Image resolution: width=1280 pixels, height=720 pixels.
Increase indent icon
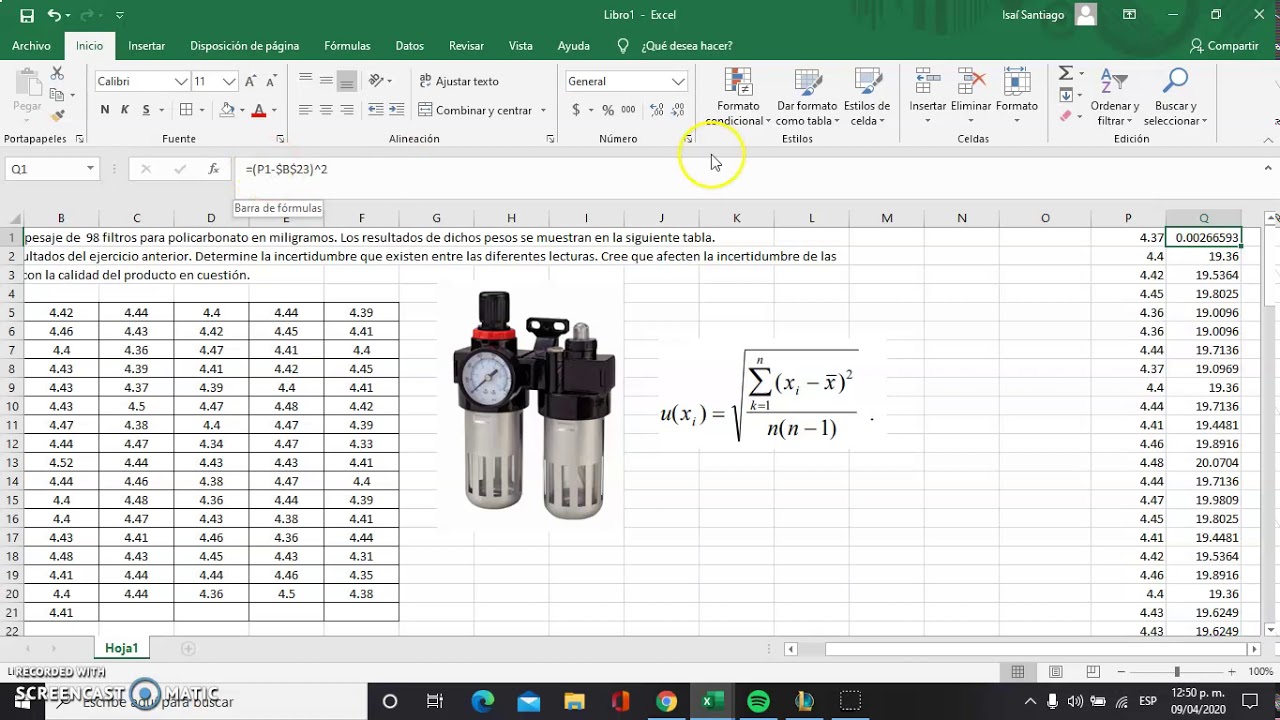[x=396, y=110]
